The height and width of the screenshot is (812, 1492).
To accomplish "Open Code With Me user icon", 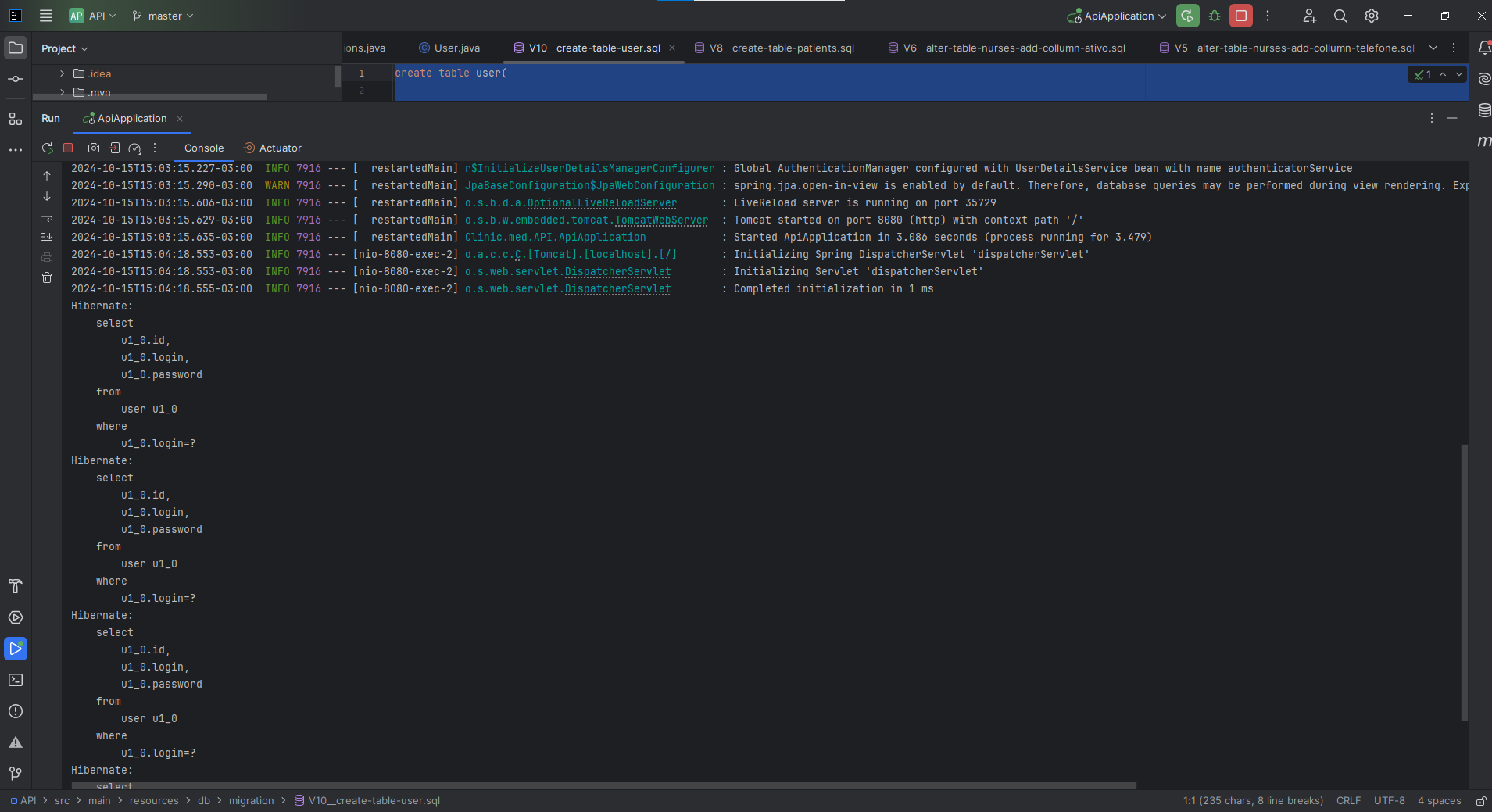I will [1310, 16].
